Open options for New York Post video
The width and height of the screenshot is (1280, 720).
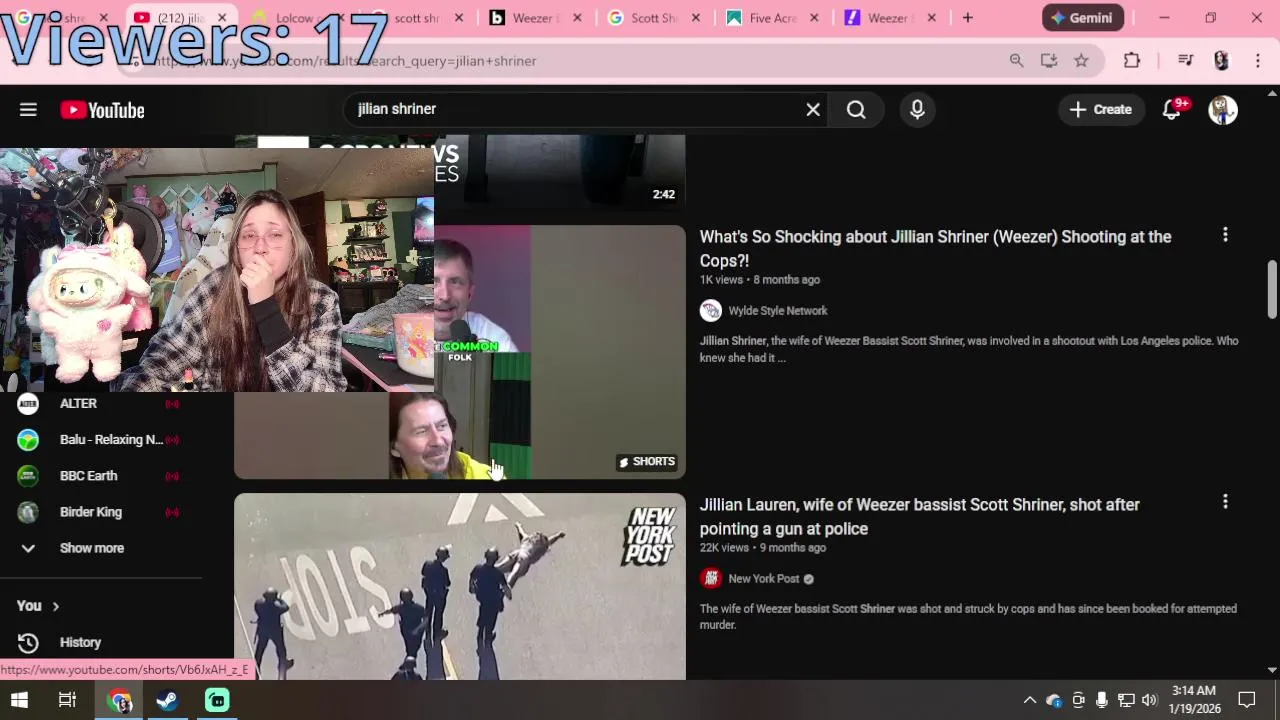[1225, 502]
